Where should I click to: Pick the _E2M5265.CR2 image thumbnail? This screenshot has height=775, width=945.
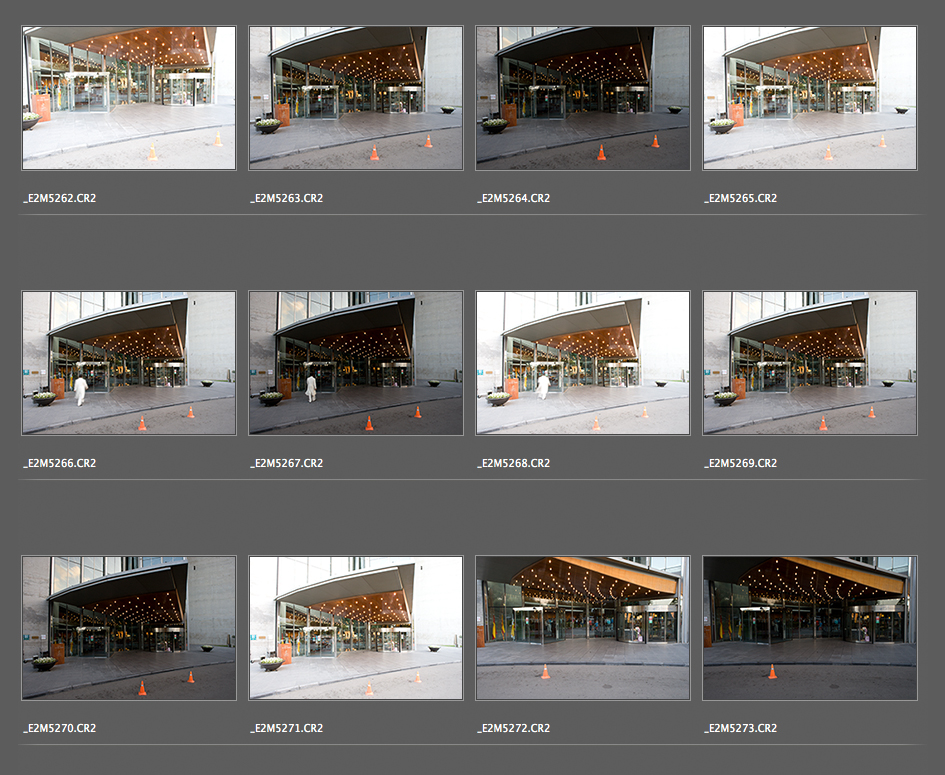[810, 98]
